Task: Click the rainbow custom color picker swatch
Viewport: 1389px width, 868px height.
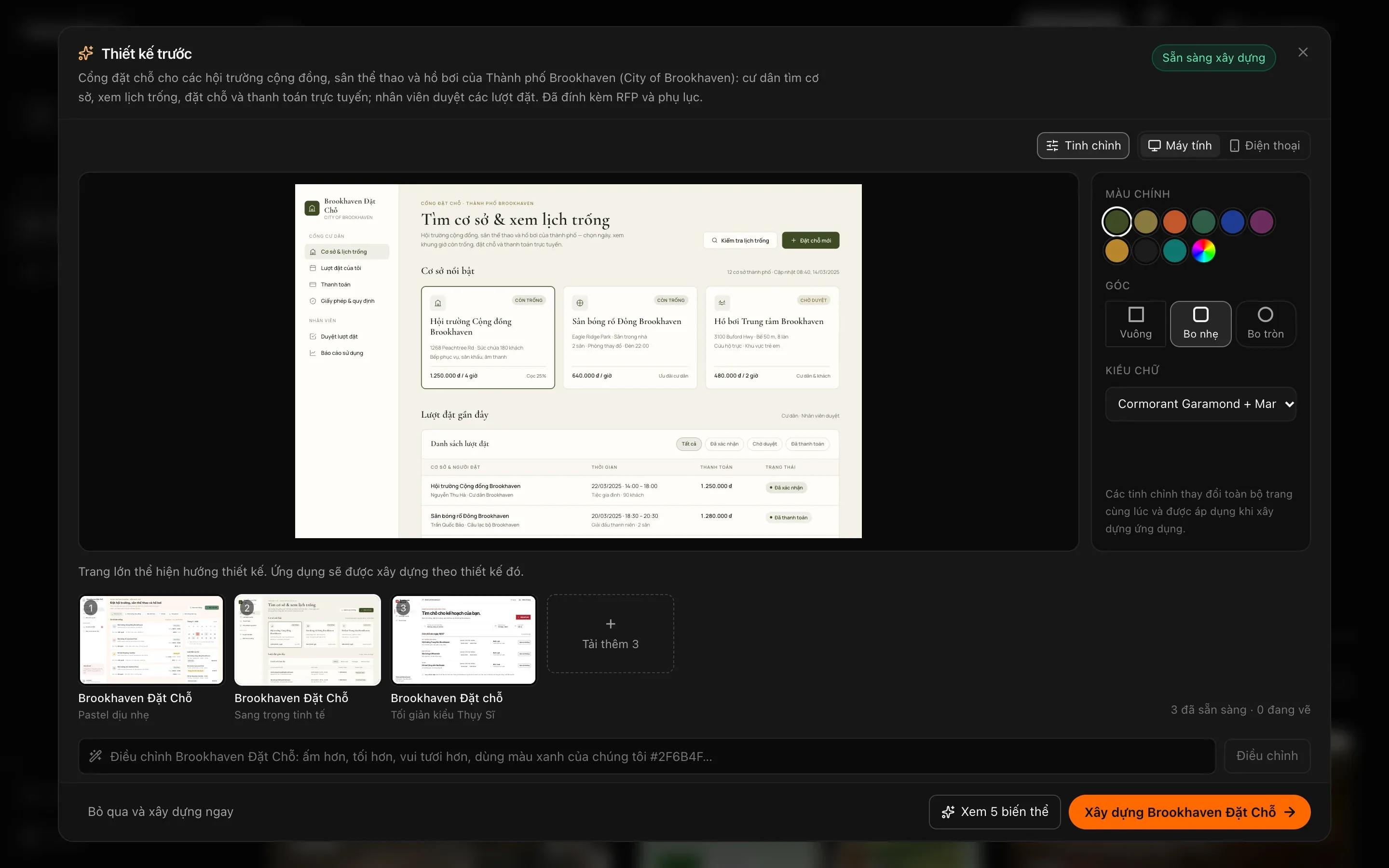Action: pos(1204,251)
